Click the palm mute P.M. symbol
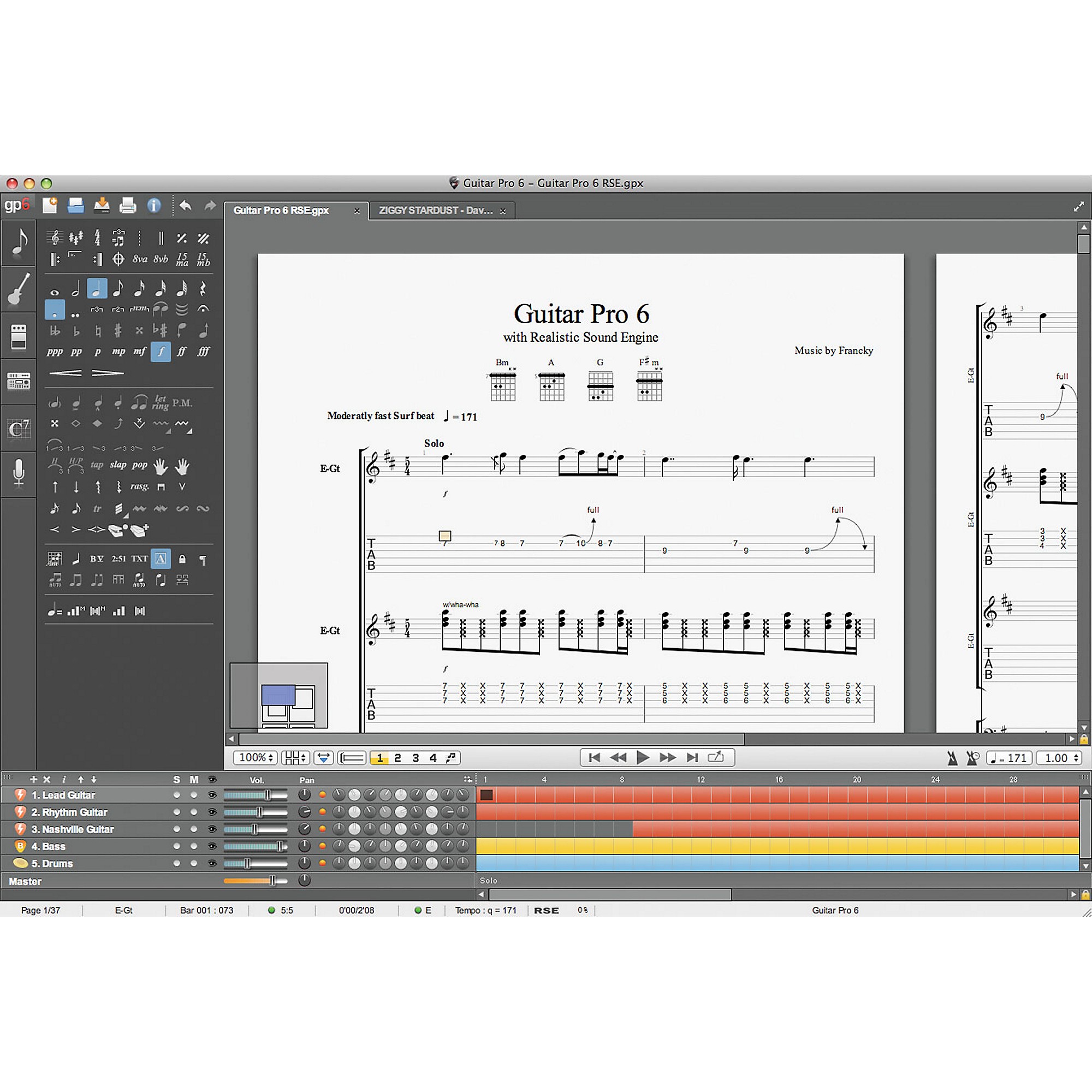 pyautogui.click(x=182, y=402)
